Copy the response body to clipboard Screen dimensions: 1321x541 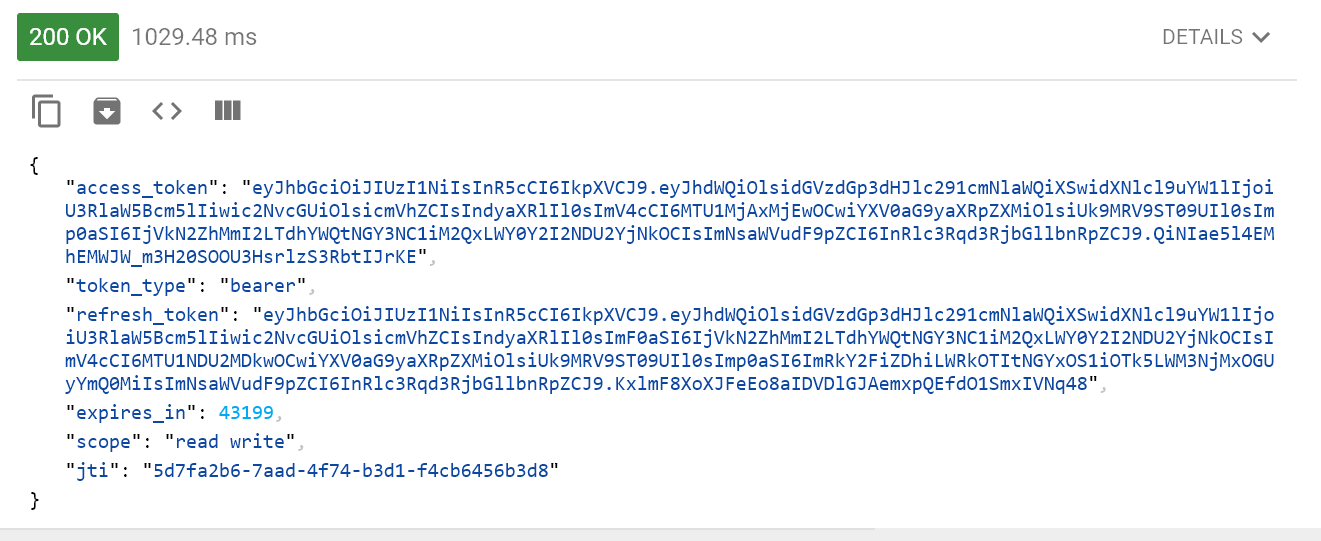coord(46,111)
